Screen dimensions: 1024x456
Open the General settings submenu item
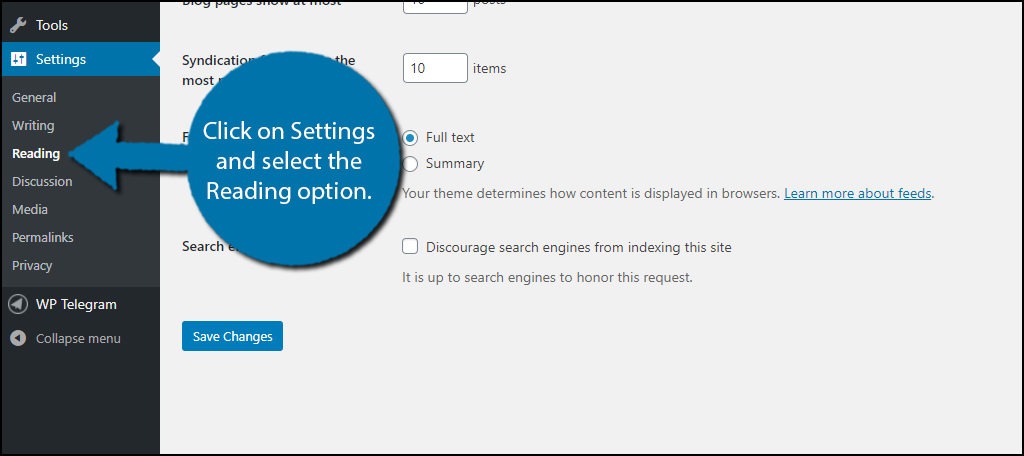click(x=34, y=97)
